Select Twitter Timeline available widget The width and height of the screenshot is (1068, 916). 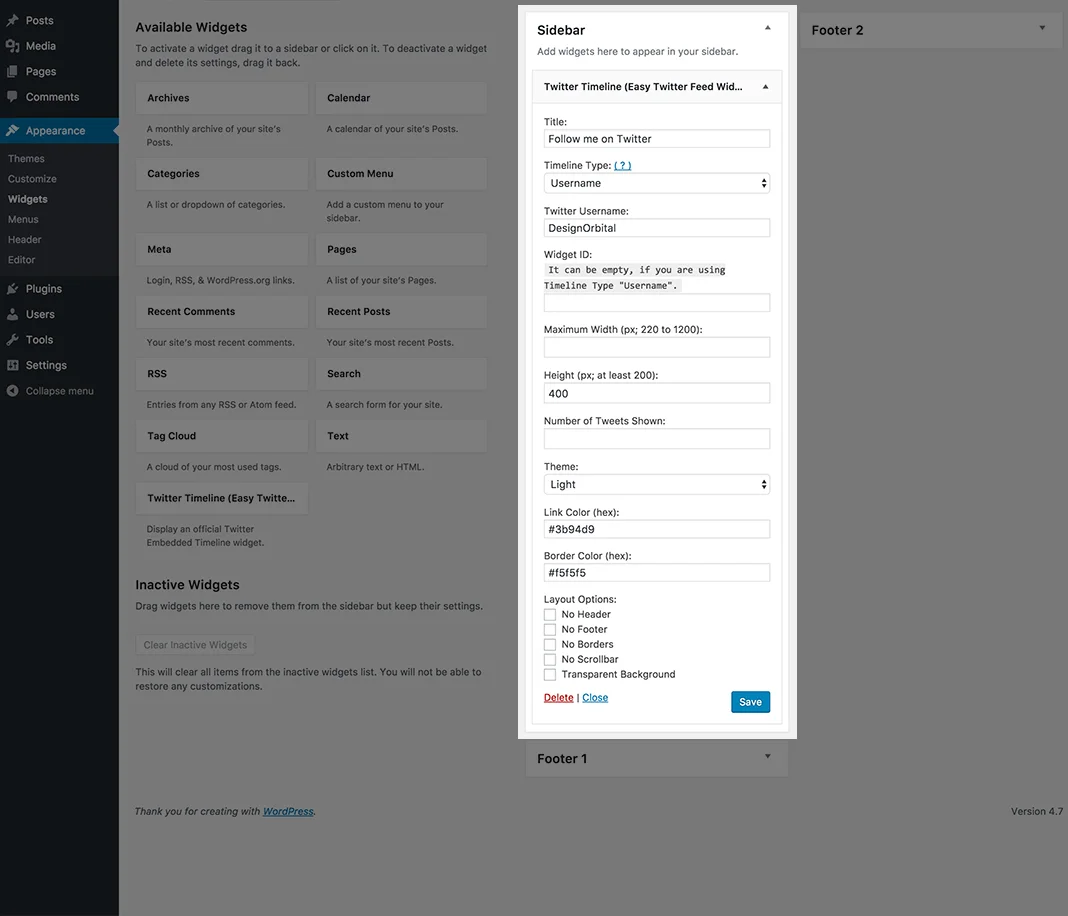(x=221, y=499)
